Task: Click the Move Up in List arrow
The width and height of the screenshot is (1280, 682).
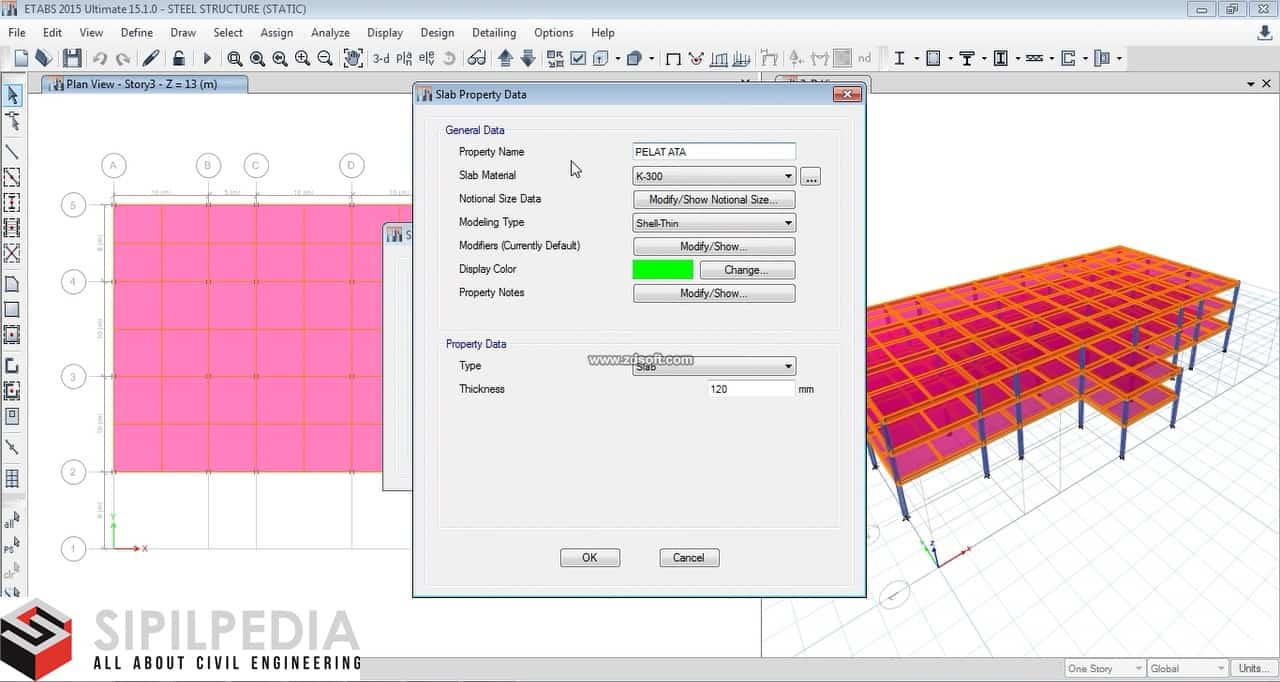Action: [x=505, y=59]
